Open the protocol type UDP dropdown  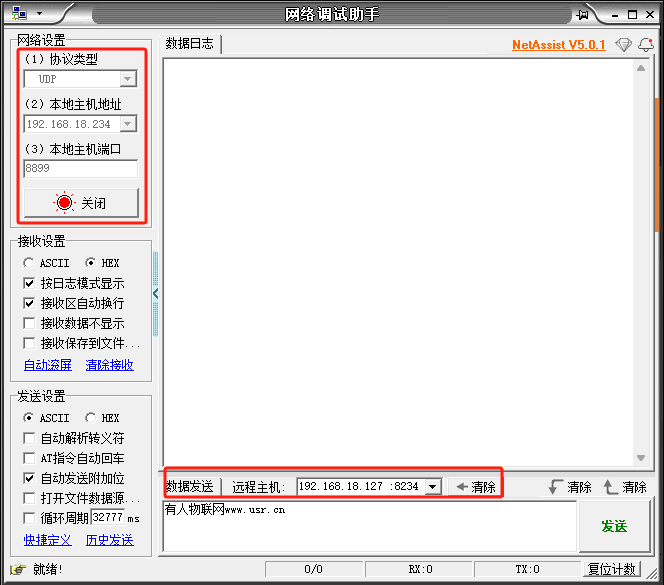(127, 79)
